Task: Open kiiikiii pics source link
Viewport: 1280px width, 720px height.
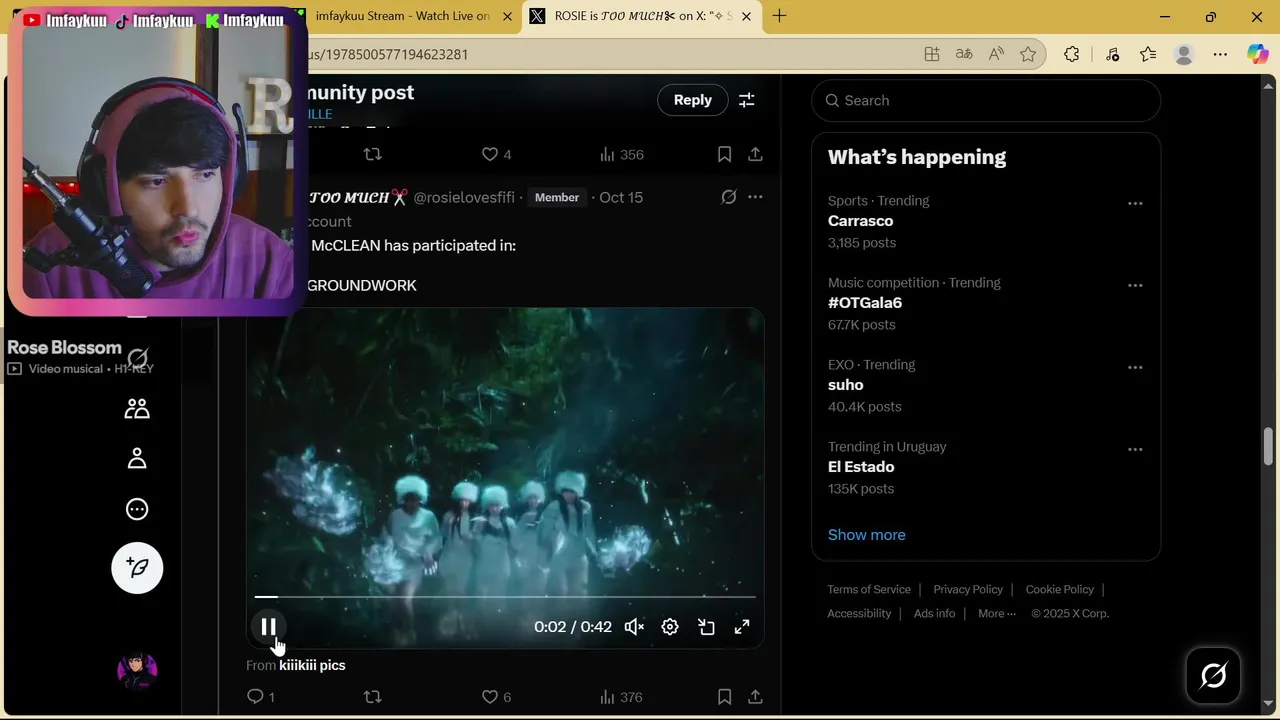Action: (x=312, y=665)
